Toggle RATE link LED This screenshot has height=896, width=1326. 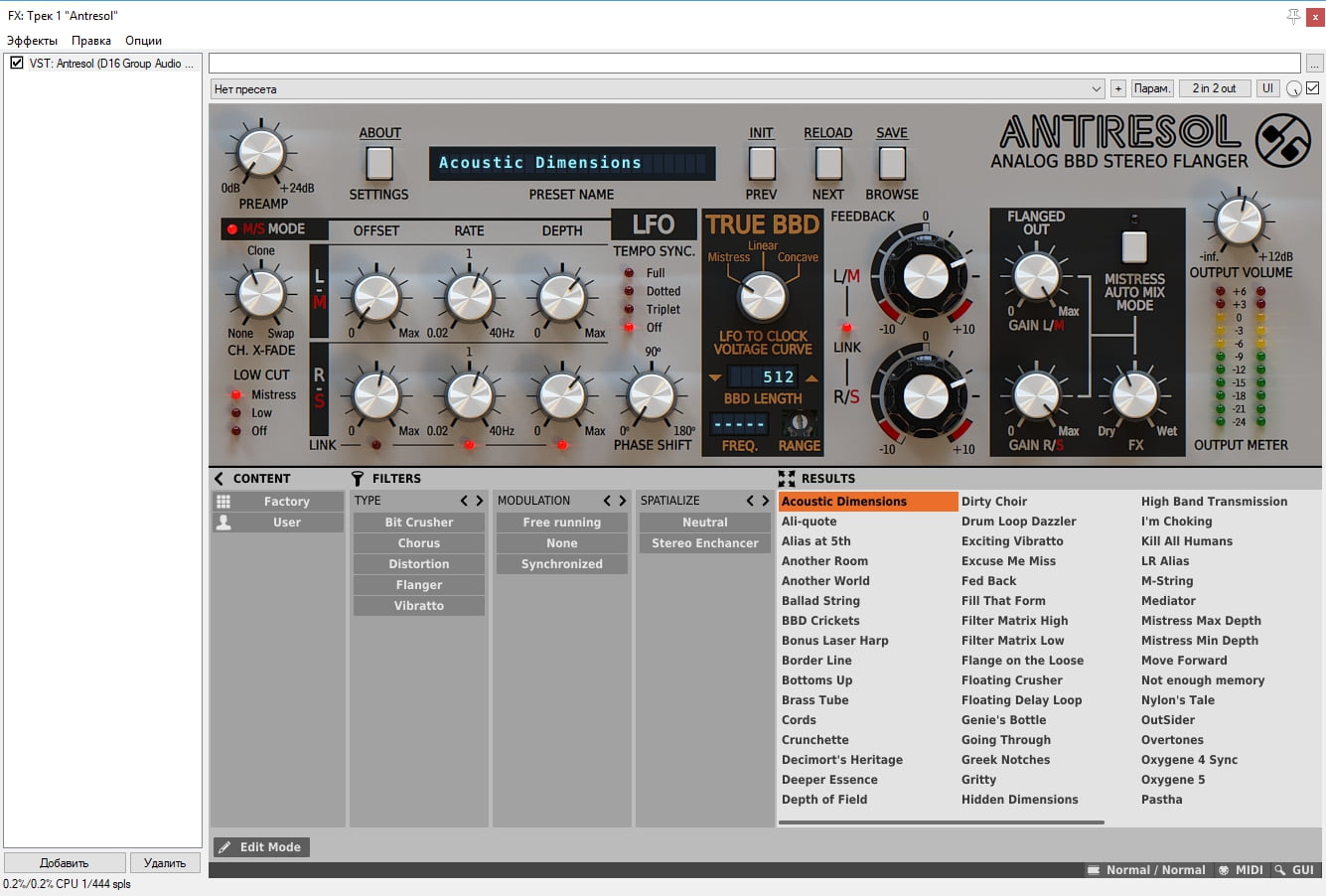coord(470,445)
